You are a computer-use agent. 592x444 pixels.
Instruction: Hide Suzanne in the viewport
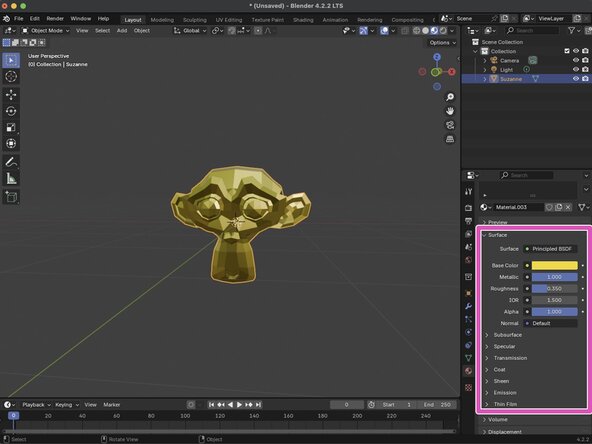575,79
